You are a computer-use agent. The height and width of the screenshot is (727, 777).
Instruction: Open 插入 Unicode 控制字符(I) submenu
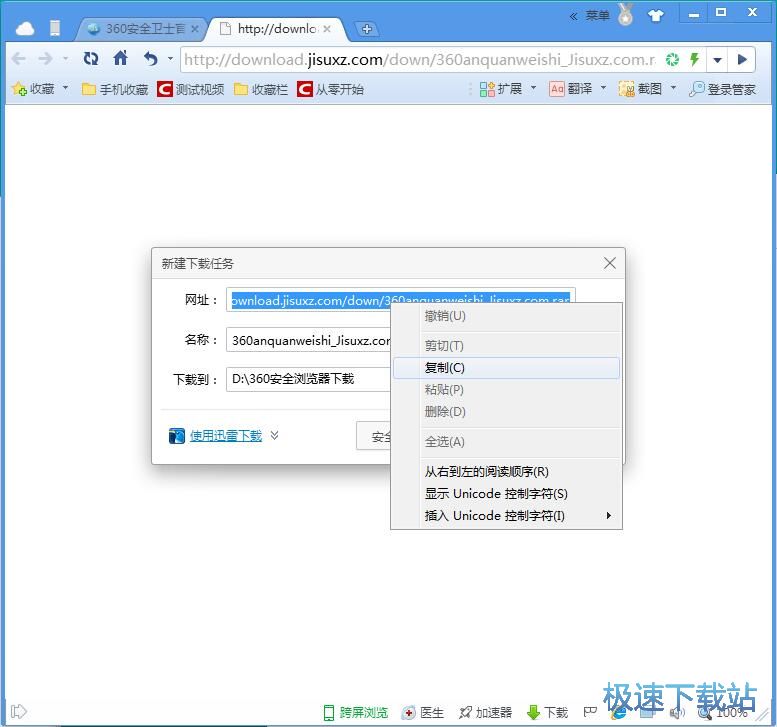506,516
